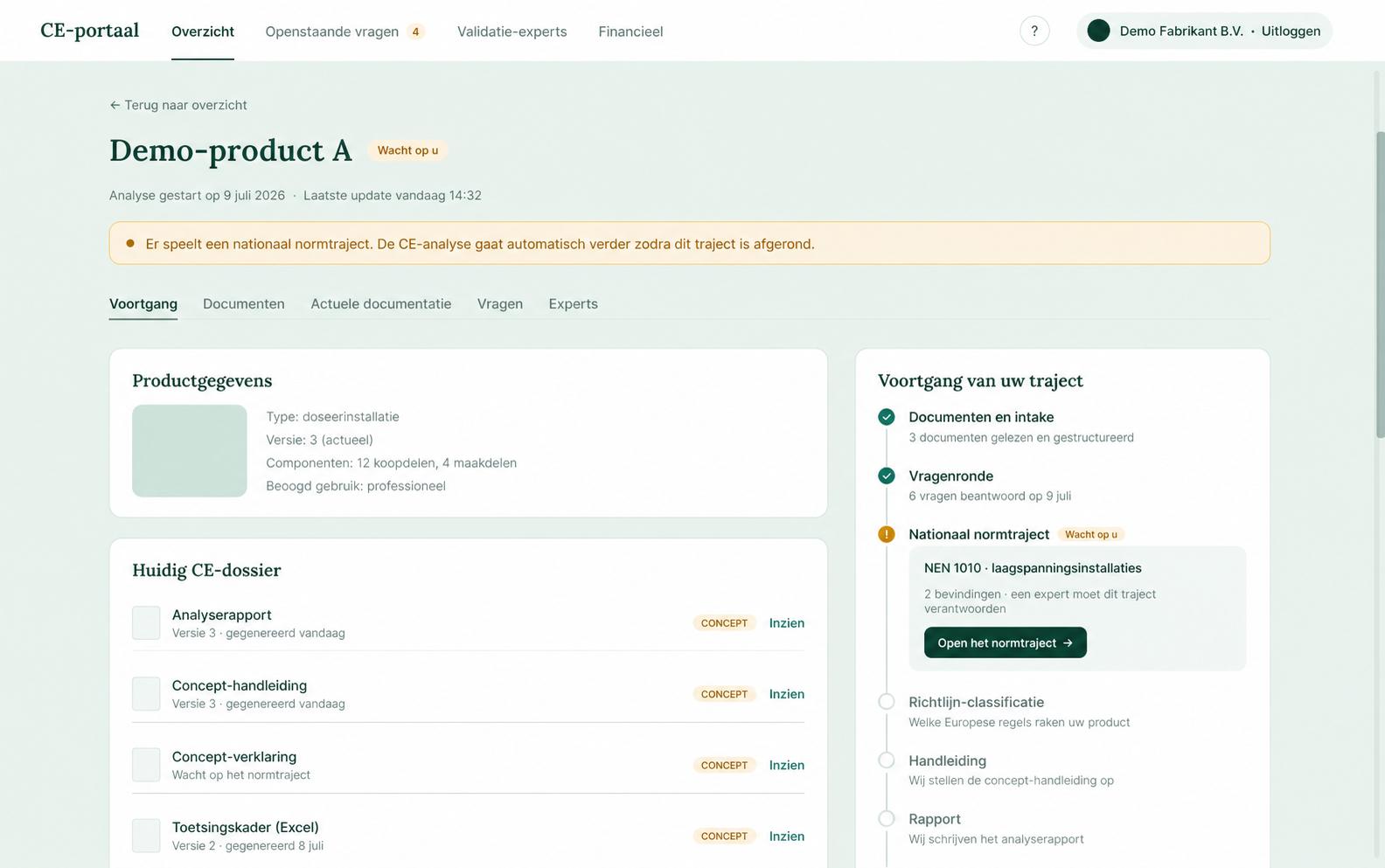Click the orange national normtraject notice banner
Image resolution: width=1385 pixels, height=868 pixels.
point(690,243)
